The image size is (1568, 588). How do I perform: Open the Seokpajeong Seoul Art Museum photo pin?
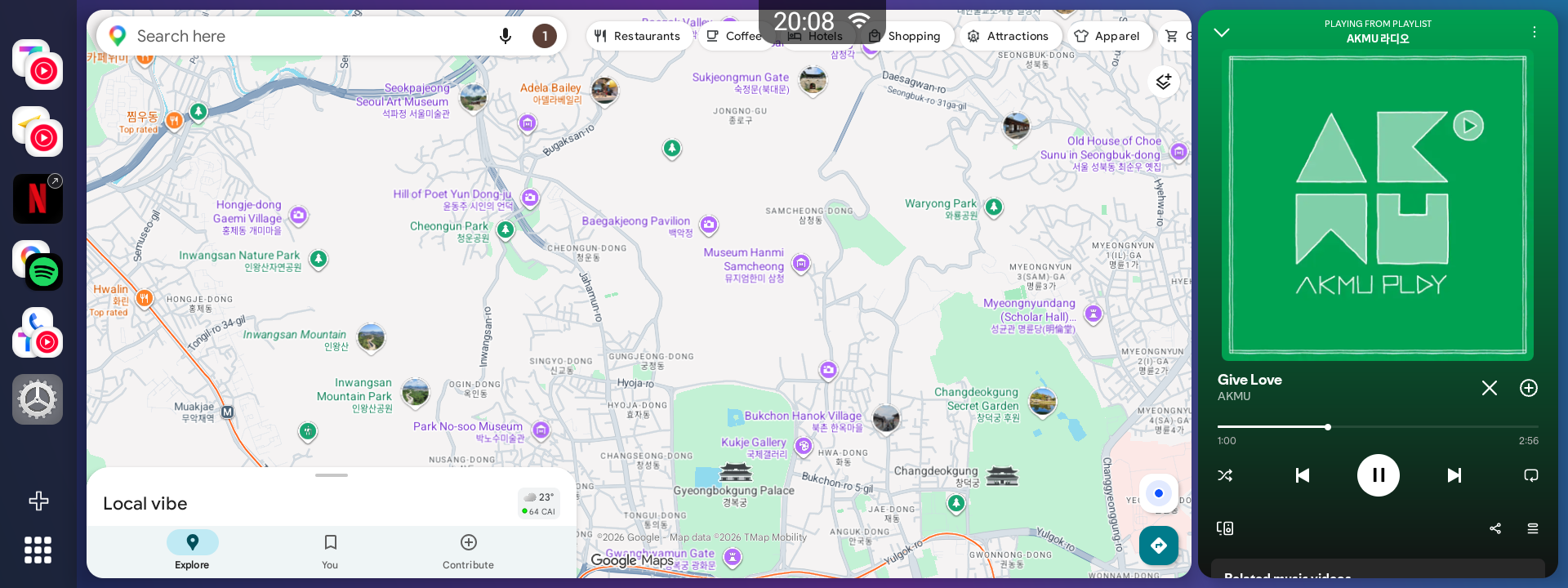(x=473, y=98)
